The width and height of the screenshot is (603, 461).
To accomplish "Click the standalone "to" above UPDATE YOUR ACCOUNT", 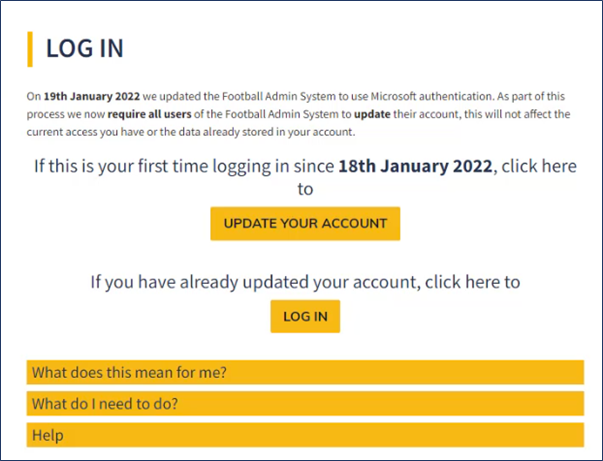I will click(x=305, y=189).
